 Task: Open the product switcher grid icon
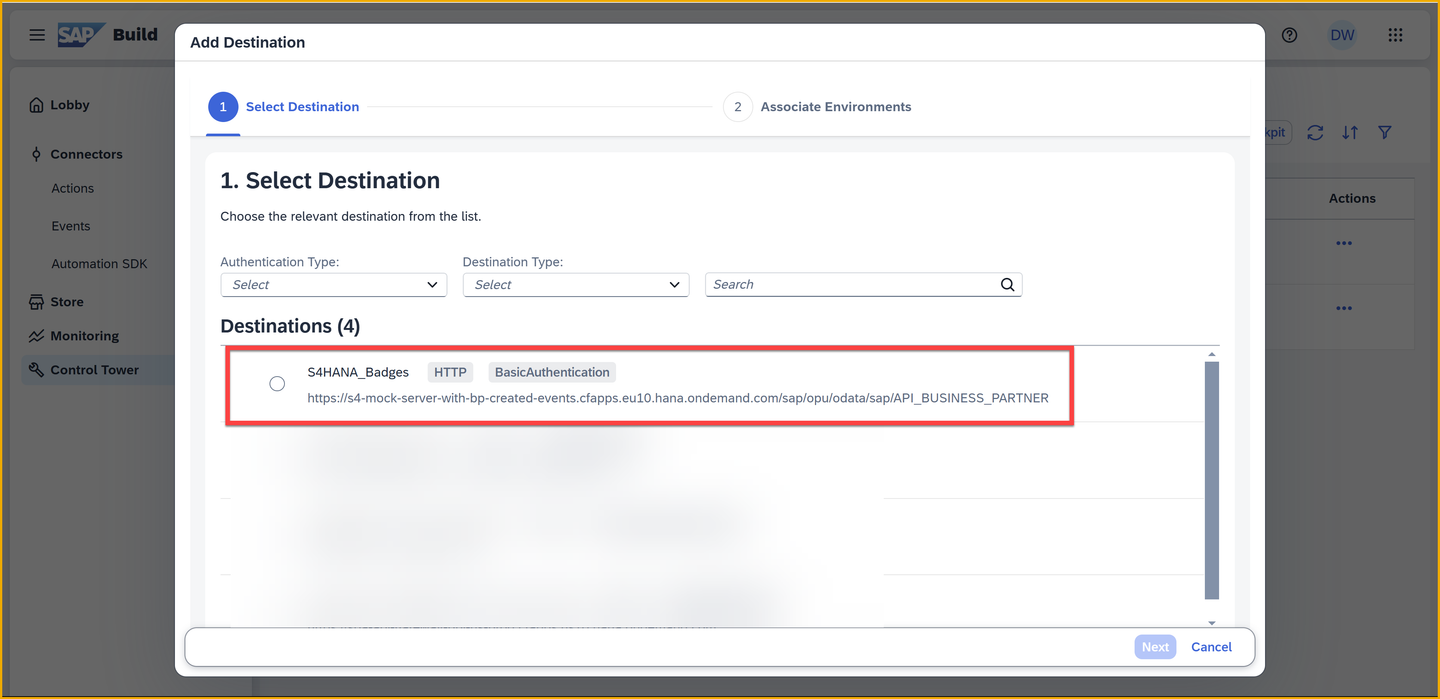tap(1395, 35)
